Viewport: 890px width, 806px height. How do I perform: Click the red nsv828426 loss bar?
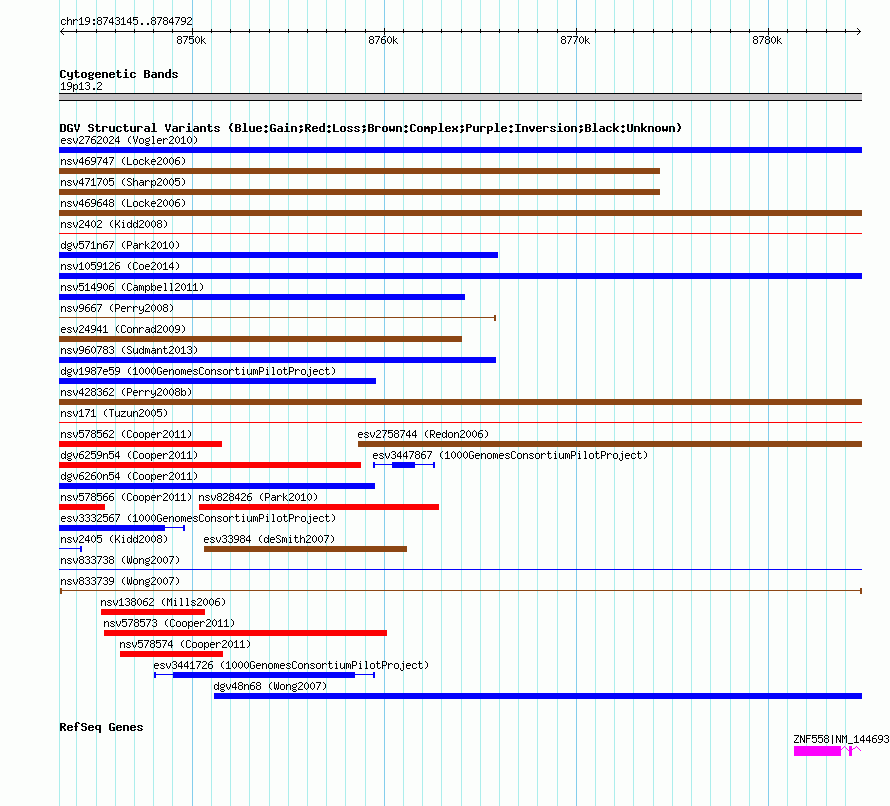pos(318,507)
